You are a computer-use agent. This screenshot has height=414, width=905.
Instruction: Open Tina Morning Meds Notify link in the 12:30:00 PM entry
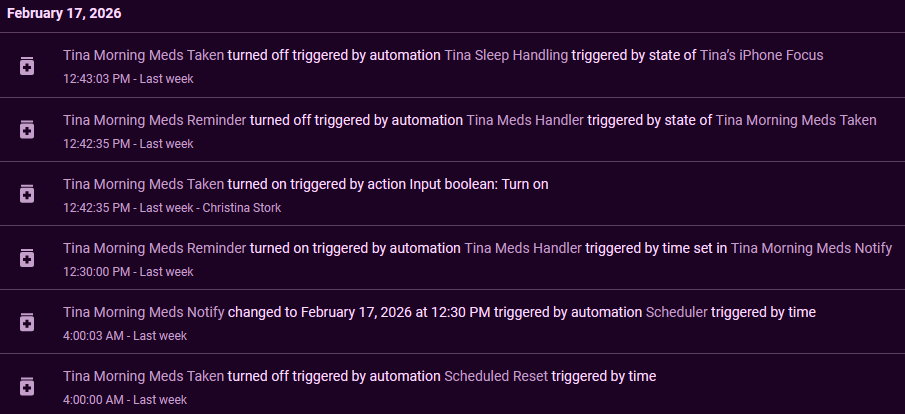point(811,248)
